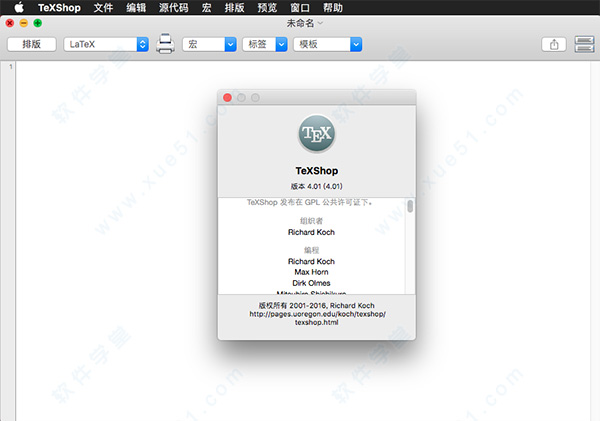Open the 模板 templates dropdown
Viewport: 600px width, 421px height.
coord(328,44)
